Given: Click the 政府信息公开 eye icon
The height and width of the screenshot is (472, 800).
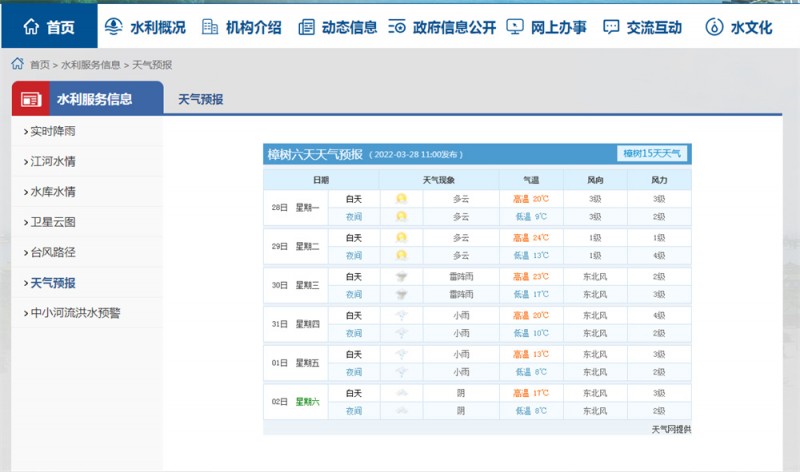Looking at the screenshot, I should coord(396,27).
